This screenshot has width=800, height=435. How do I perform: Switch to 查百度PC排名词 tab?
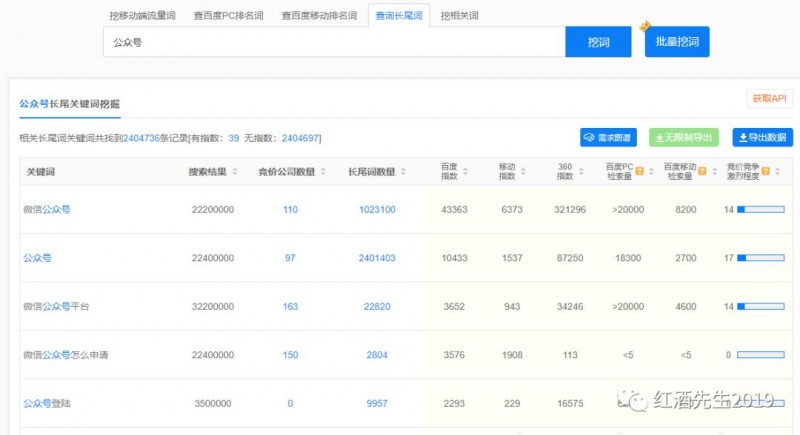click(x=229, y=16)
